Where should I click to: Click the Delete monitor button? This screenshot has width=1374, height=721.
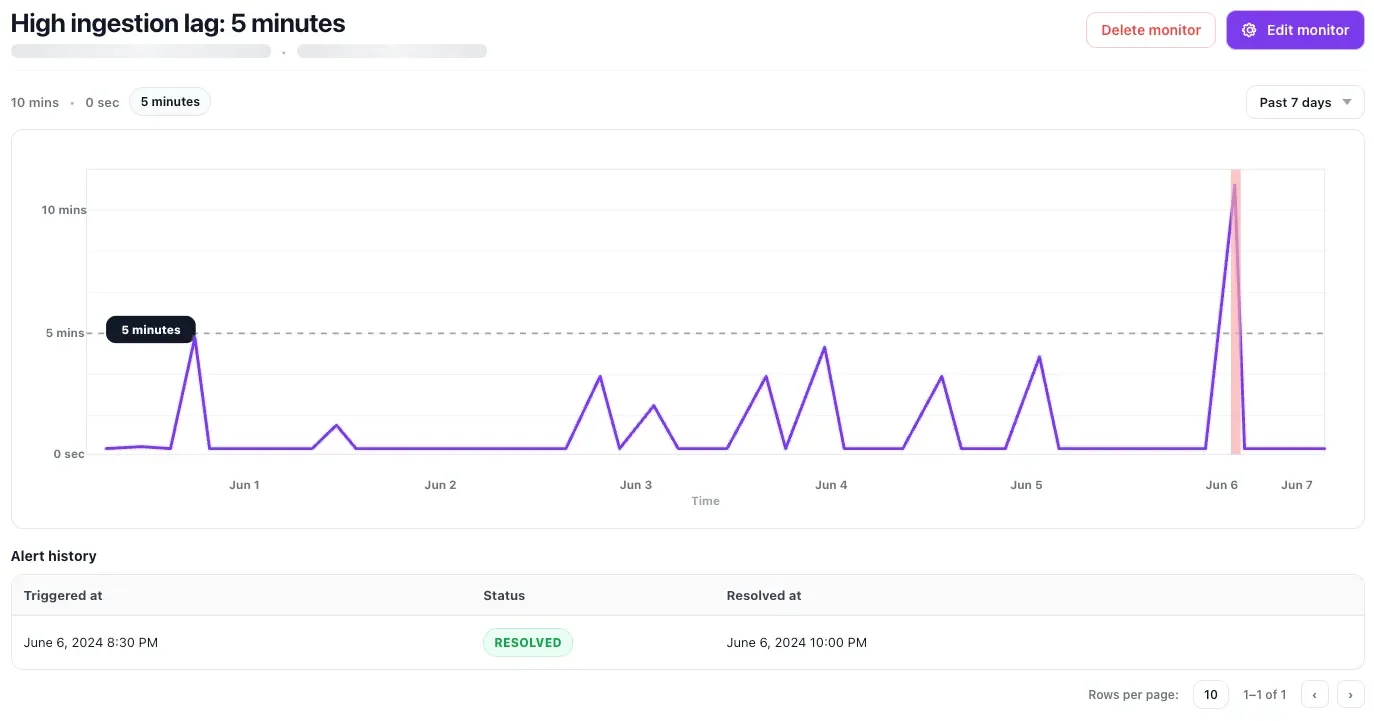click(1150, 30)
